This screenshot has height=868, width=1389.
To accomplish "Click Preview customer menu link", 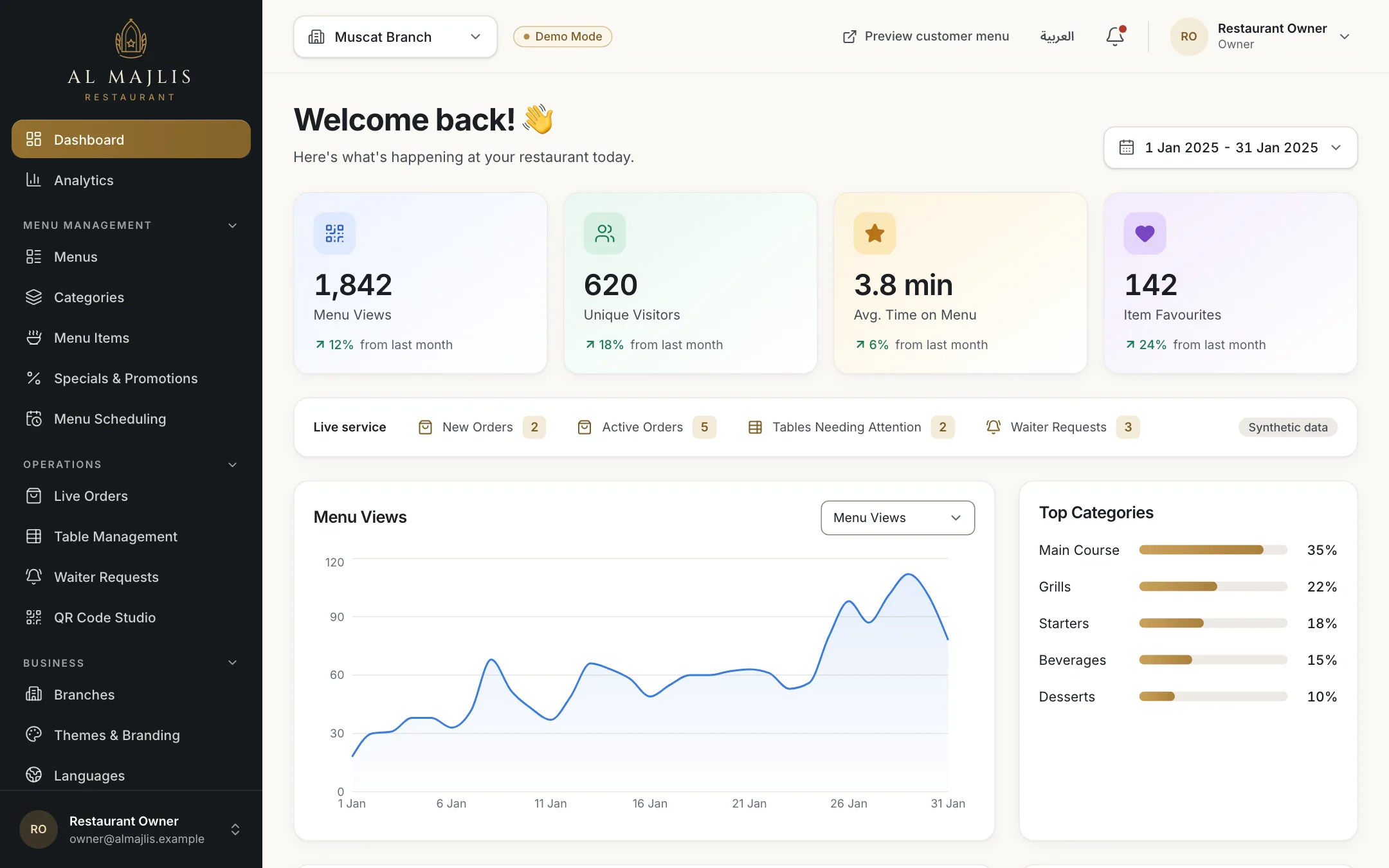I will 926,37.
